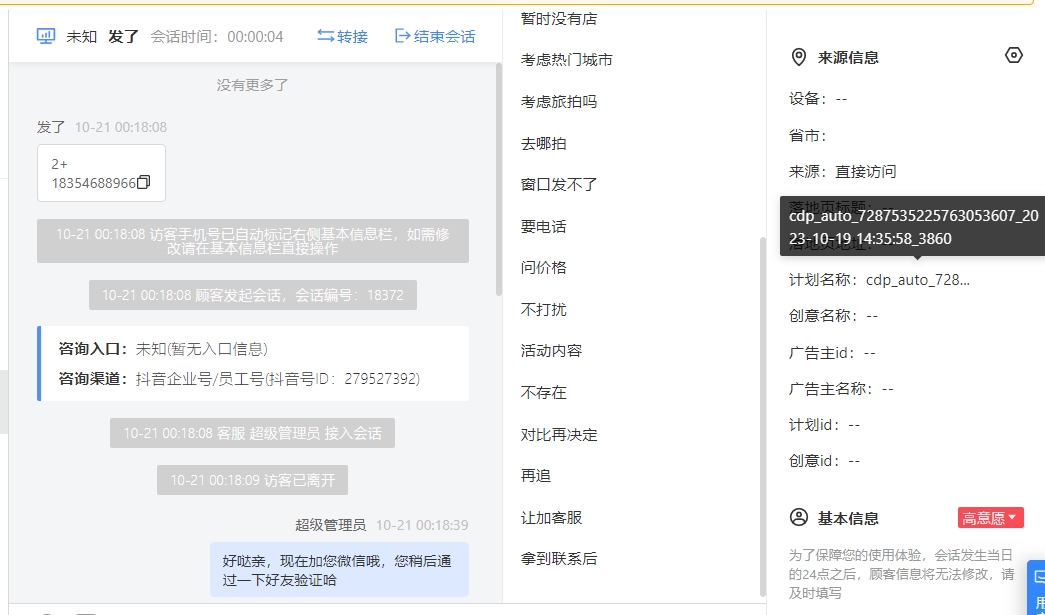Click the truncated 计划名称 value cdp_auto_728...
Image resolution: width=1045 pixels, height=615 pixels.
(x=918, y=280)
